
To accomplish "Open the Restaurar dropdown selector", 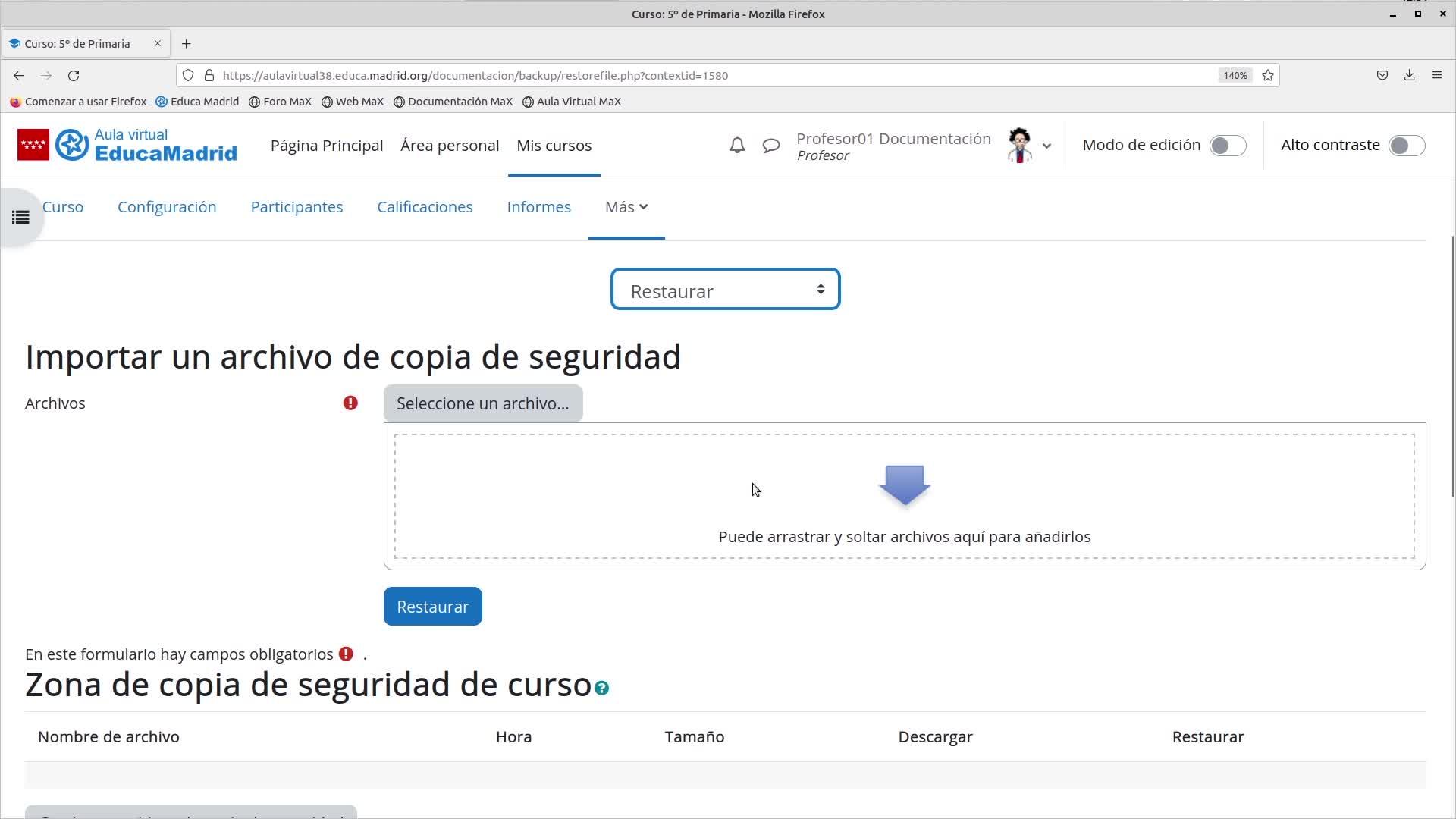I will [725, 290].
